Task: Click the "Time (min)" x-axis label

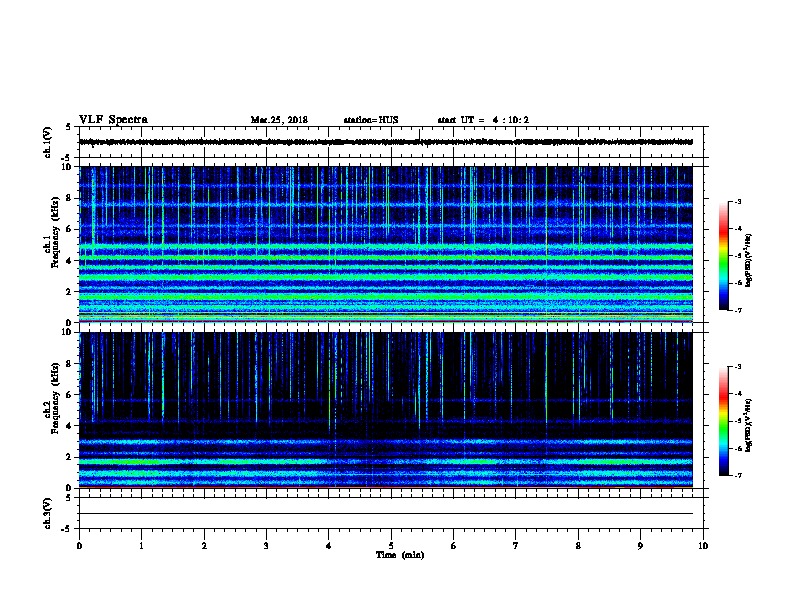Action: (x=400, y=555)
